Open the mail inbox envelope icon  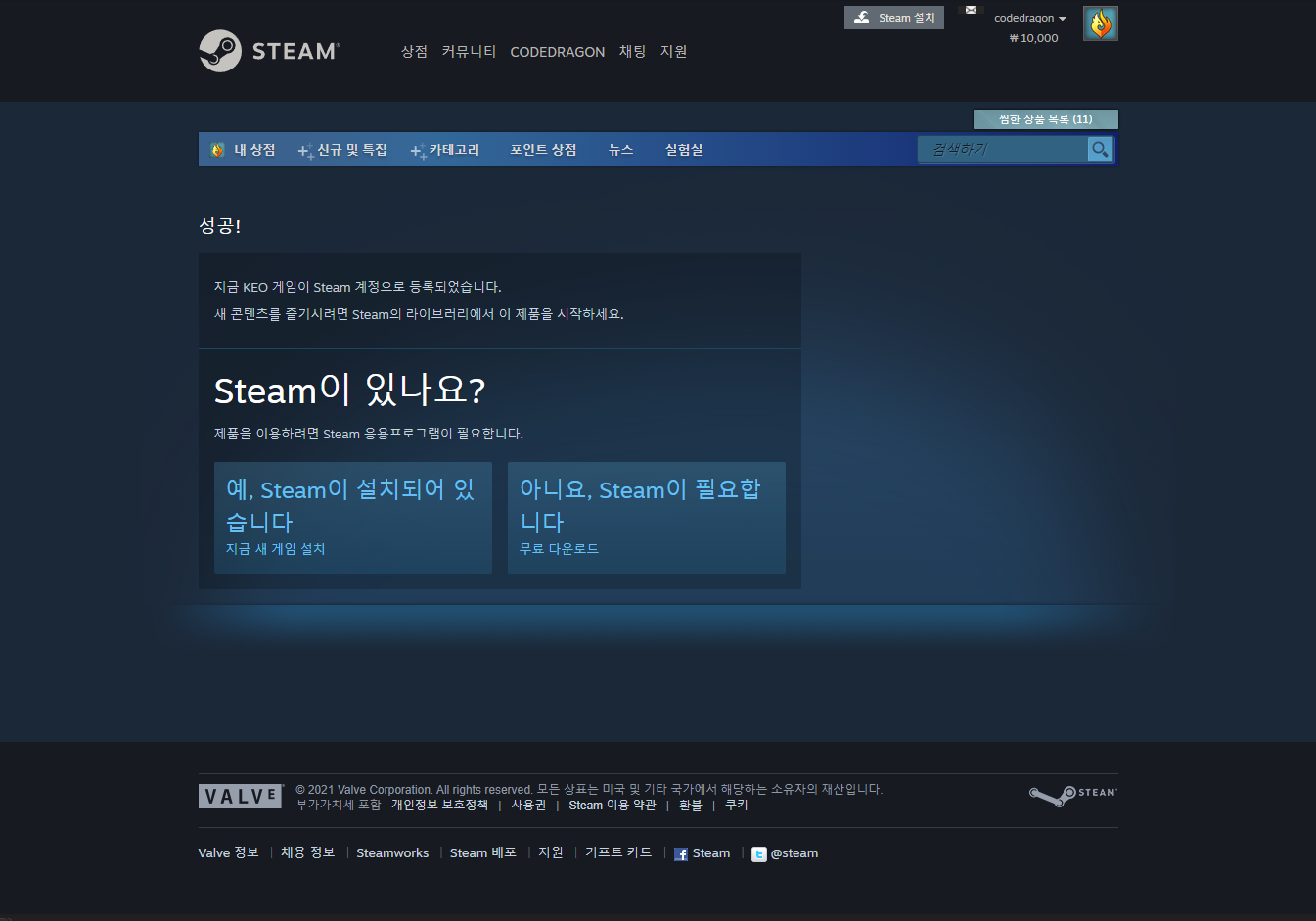[x=971, y=10]
